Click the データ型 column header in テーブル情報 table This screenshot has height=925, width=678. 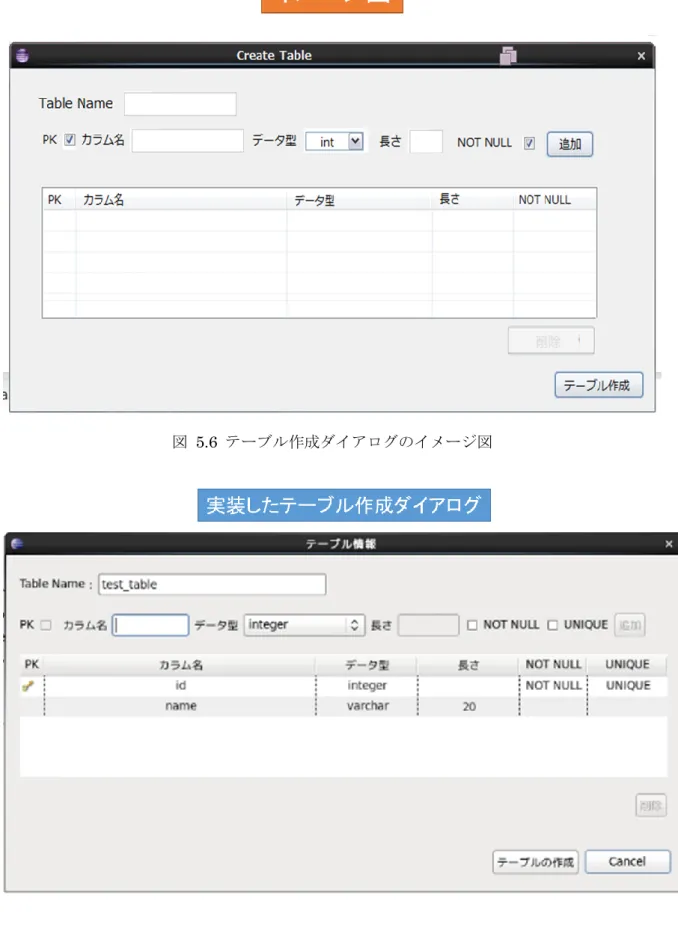pos(367,665)
